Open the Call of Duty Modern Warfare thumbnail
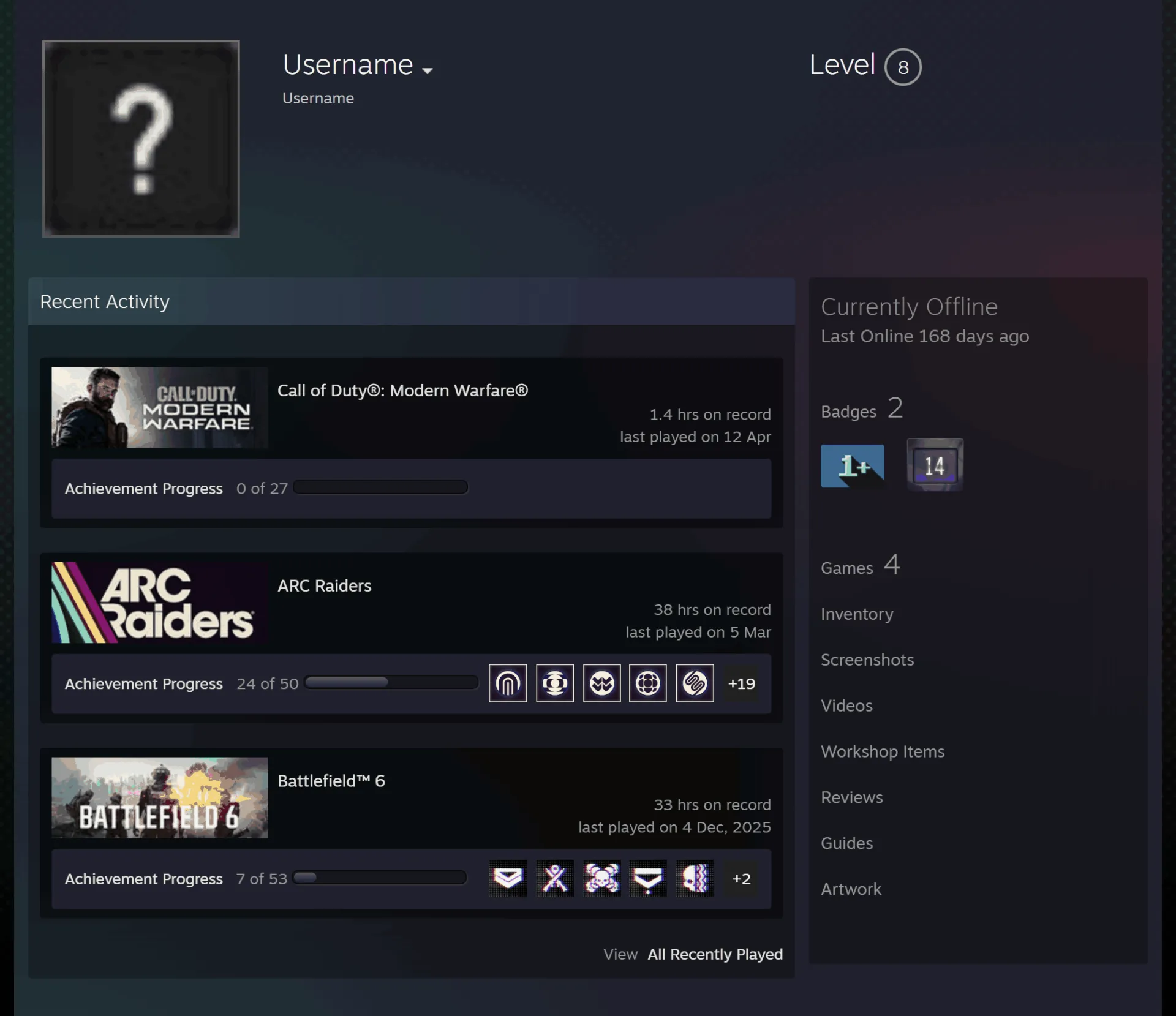This screenshot has height=1016, width=1176. (x=160, y=407)
